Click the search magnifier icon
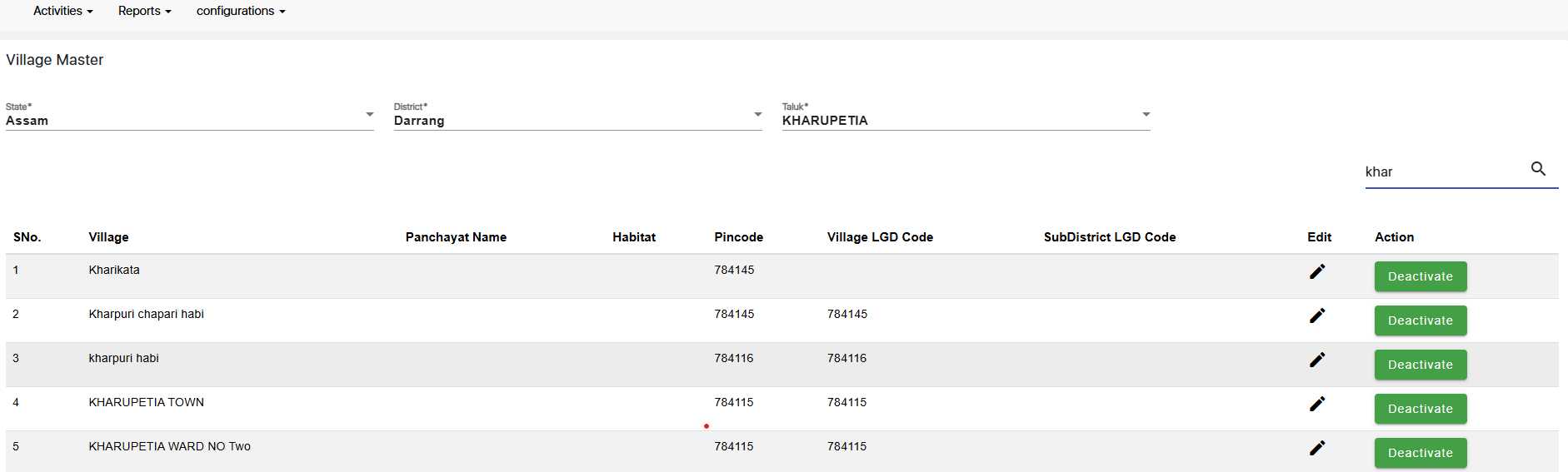 (1538, 169)
